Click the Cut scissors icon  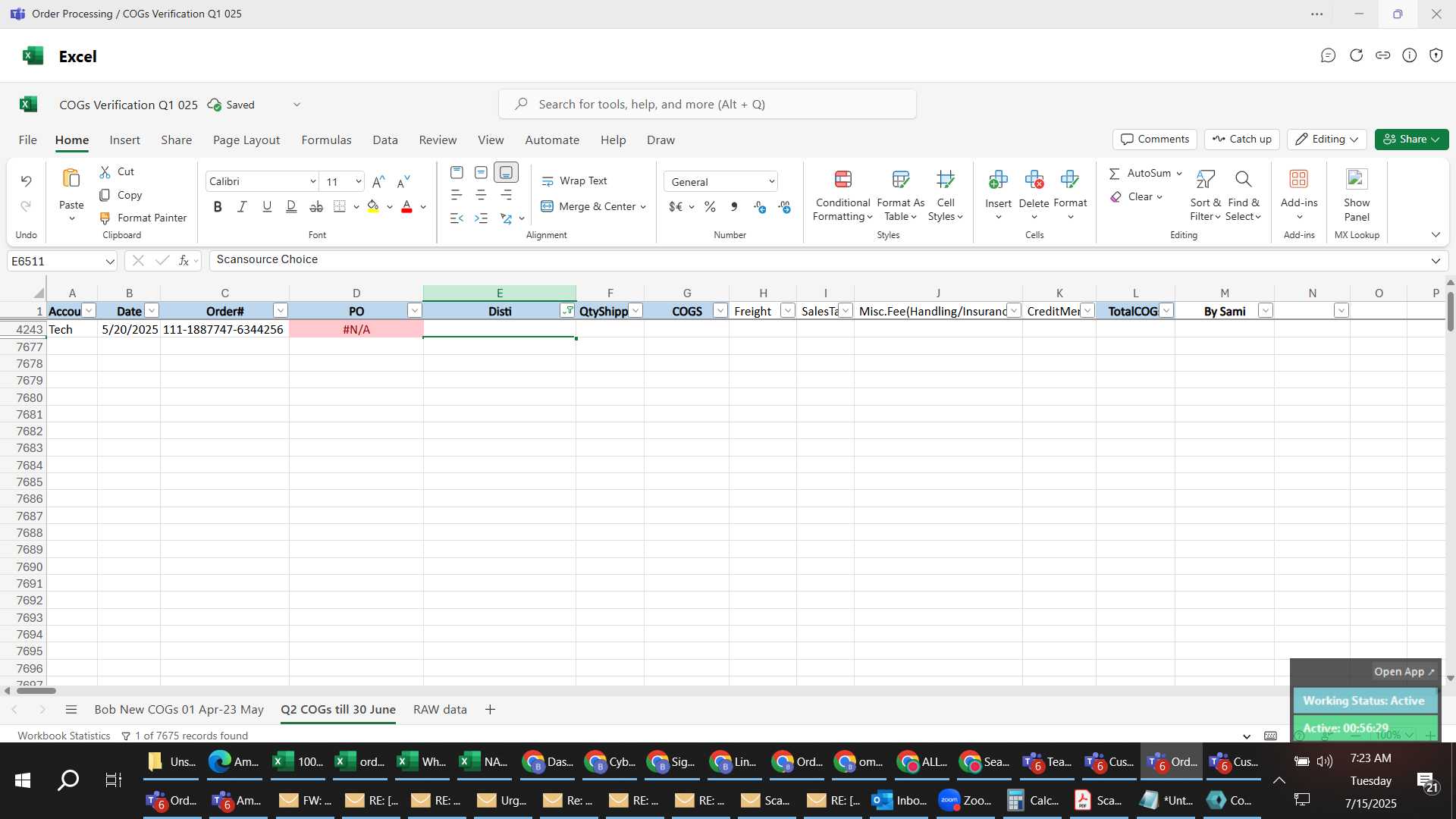click(105, 172)
